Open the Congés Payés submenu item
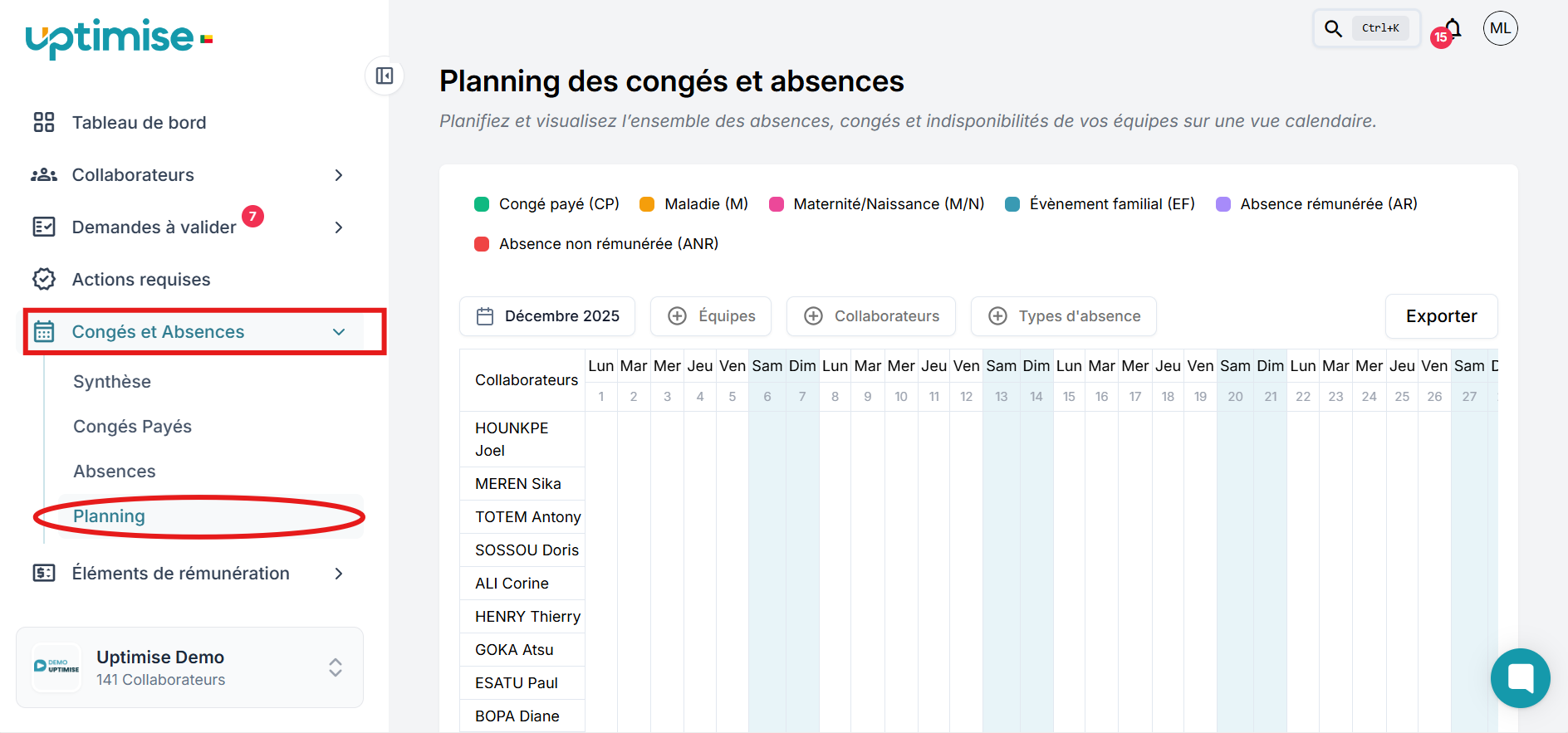 (132, 427)
